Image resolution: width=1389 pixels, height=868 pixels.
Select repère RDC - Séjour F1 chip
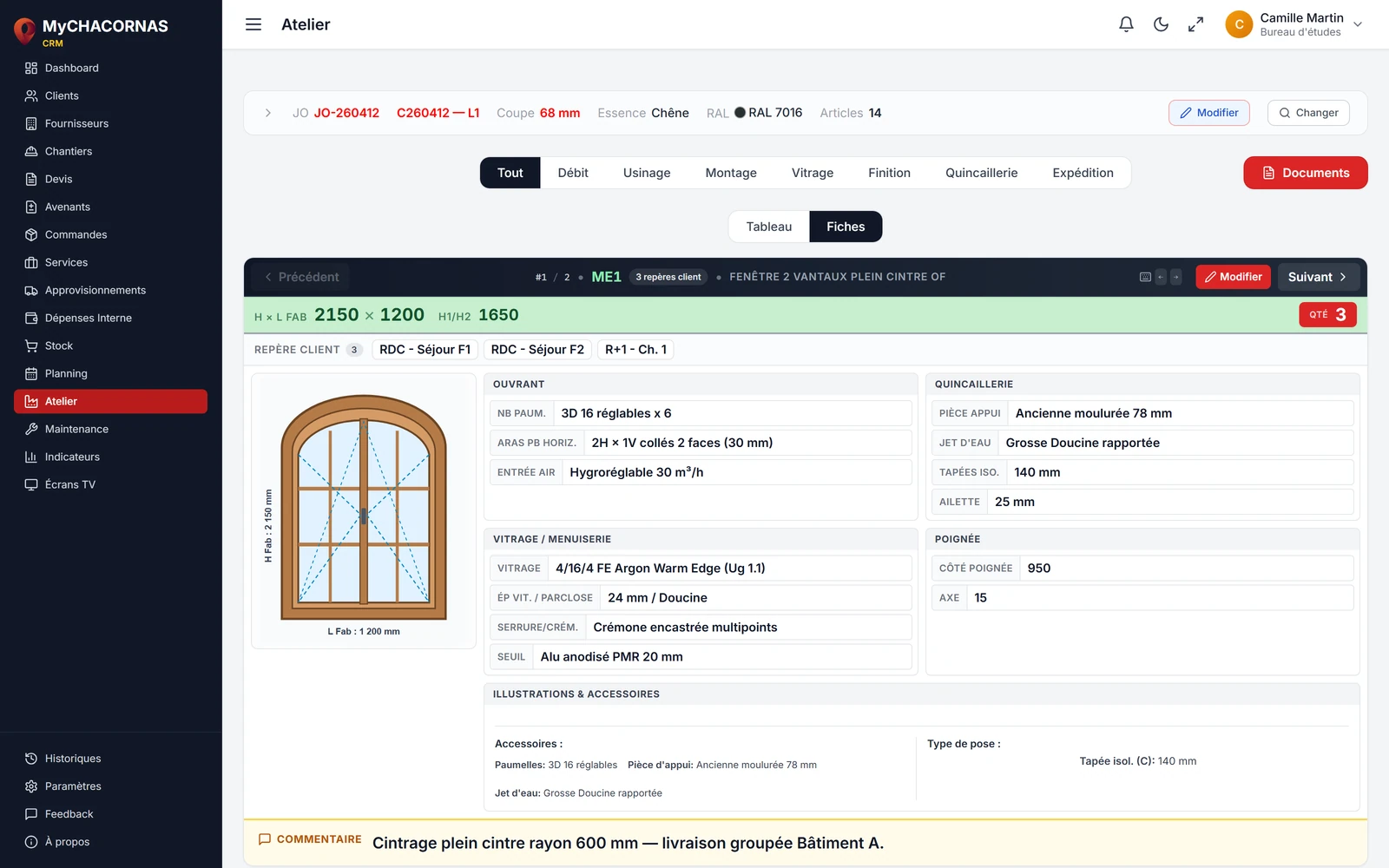click(425, 350)
